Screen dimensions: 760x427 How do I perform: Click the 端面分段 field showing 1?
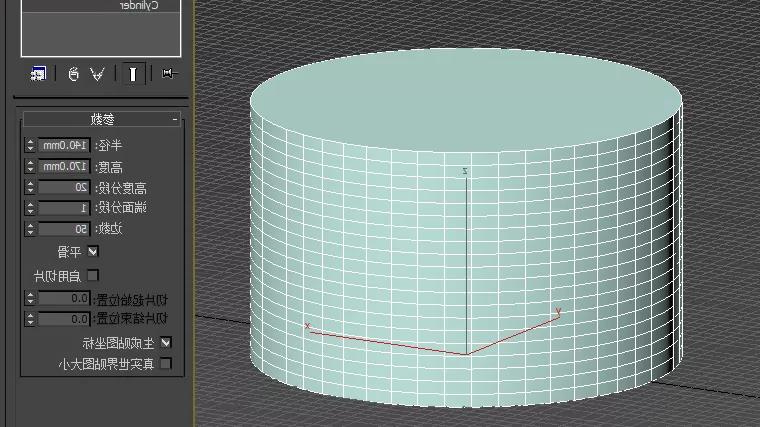66,208
